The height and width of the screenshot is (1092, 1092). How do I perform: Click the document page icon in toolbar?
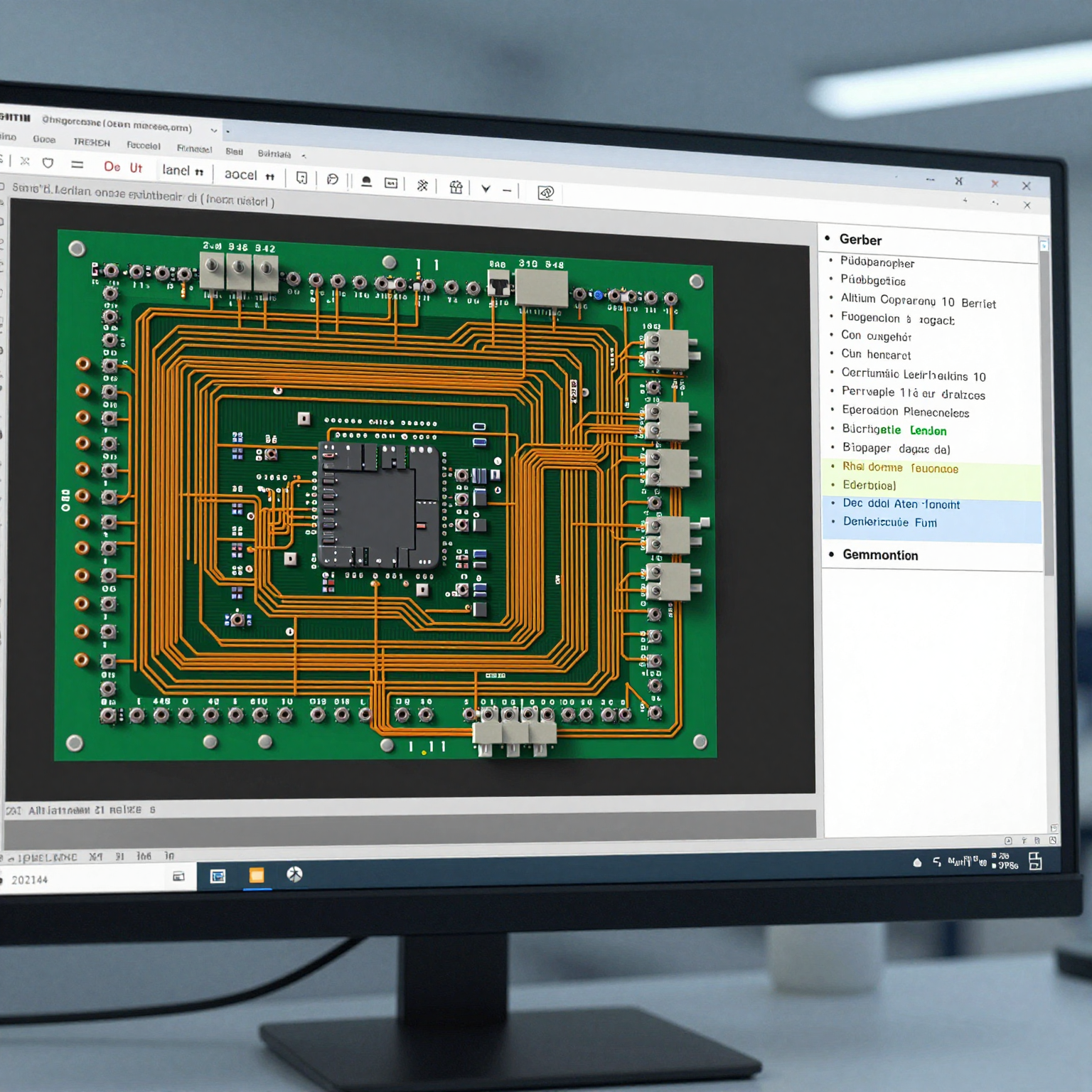[301, 178]
